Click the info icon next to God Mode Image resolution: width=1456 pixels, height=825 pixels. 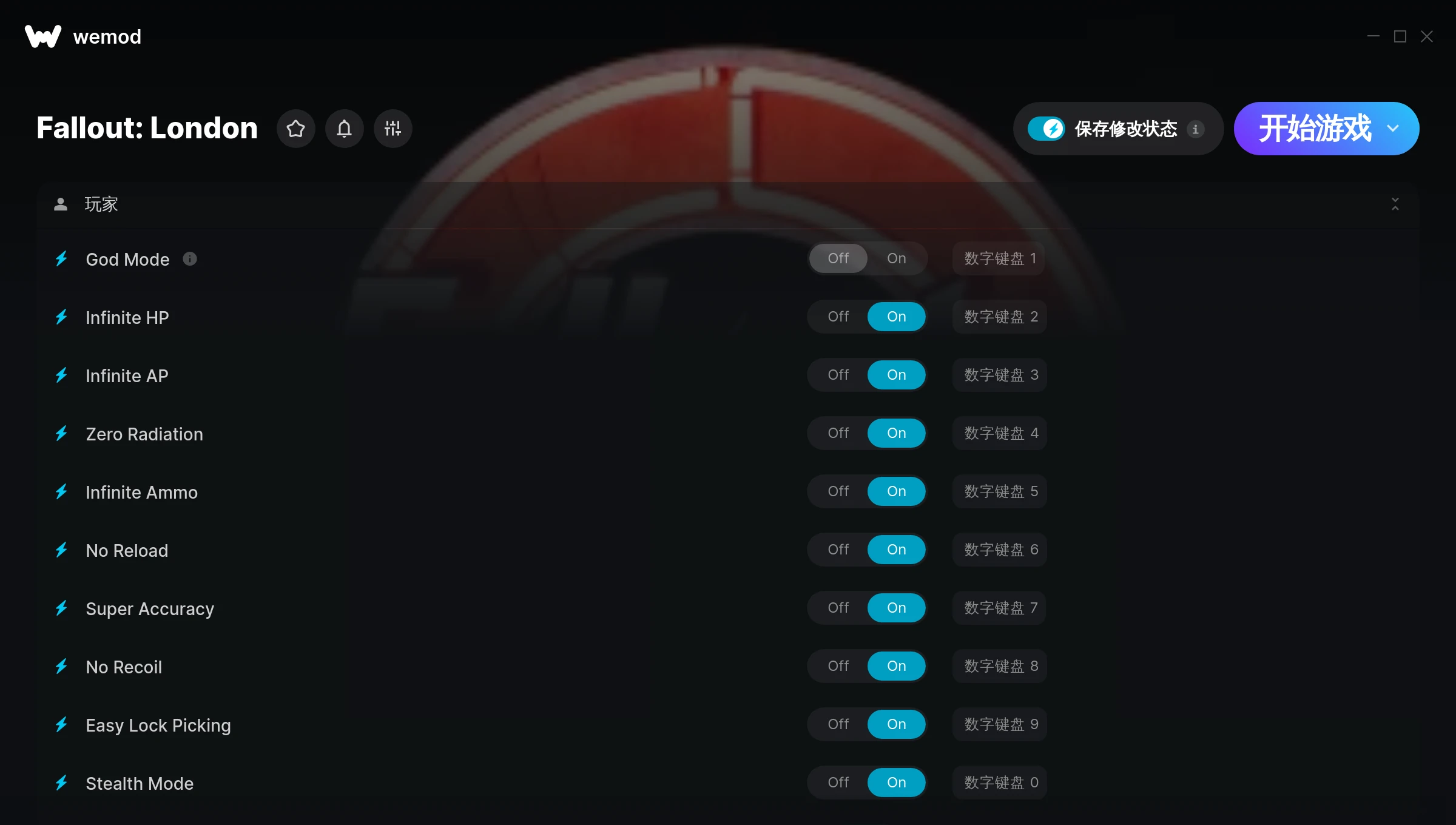coord(191,259)
